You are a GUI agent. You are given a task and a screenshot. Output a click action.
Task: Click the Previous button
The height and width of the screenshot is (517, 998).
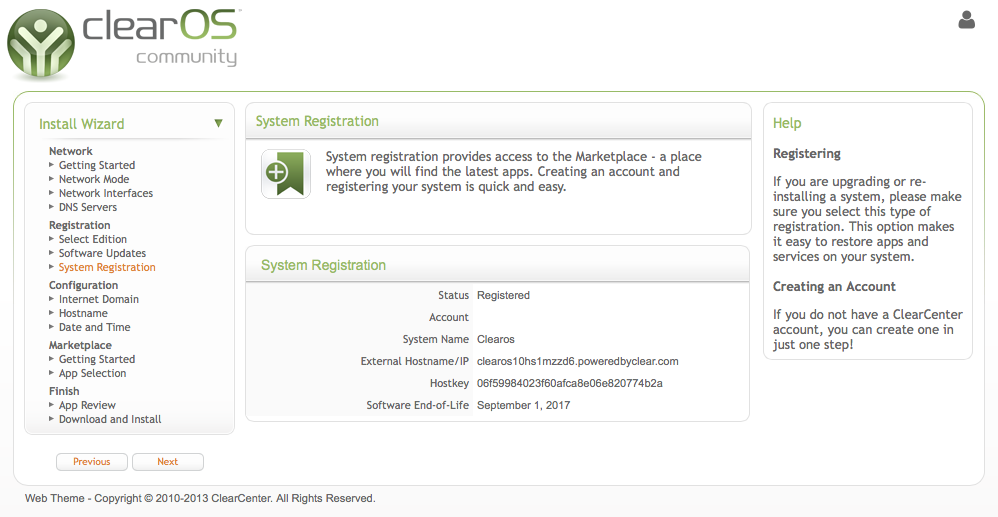[92, 462]
